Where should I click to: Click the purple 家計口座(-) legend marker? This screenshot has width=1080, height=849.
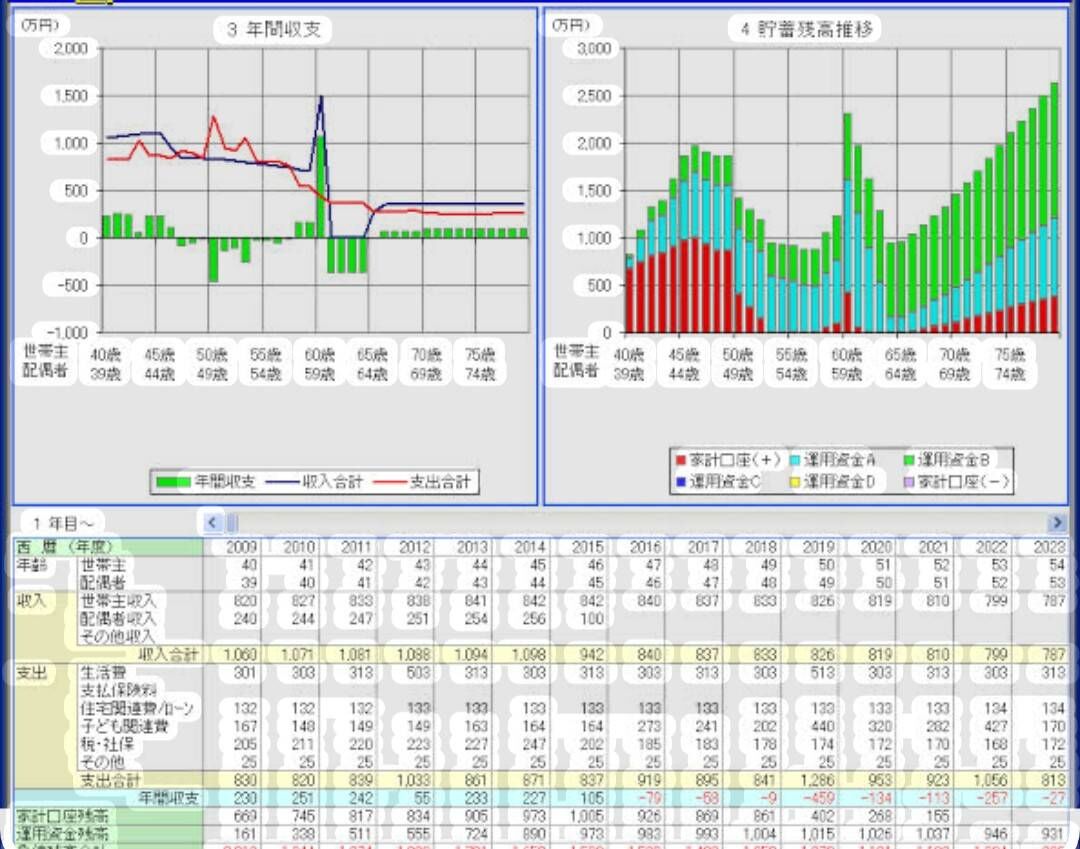(909, 481)
